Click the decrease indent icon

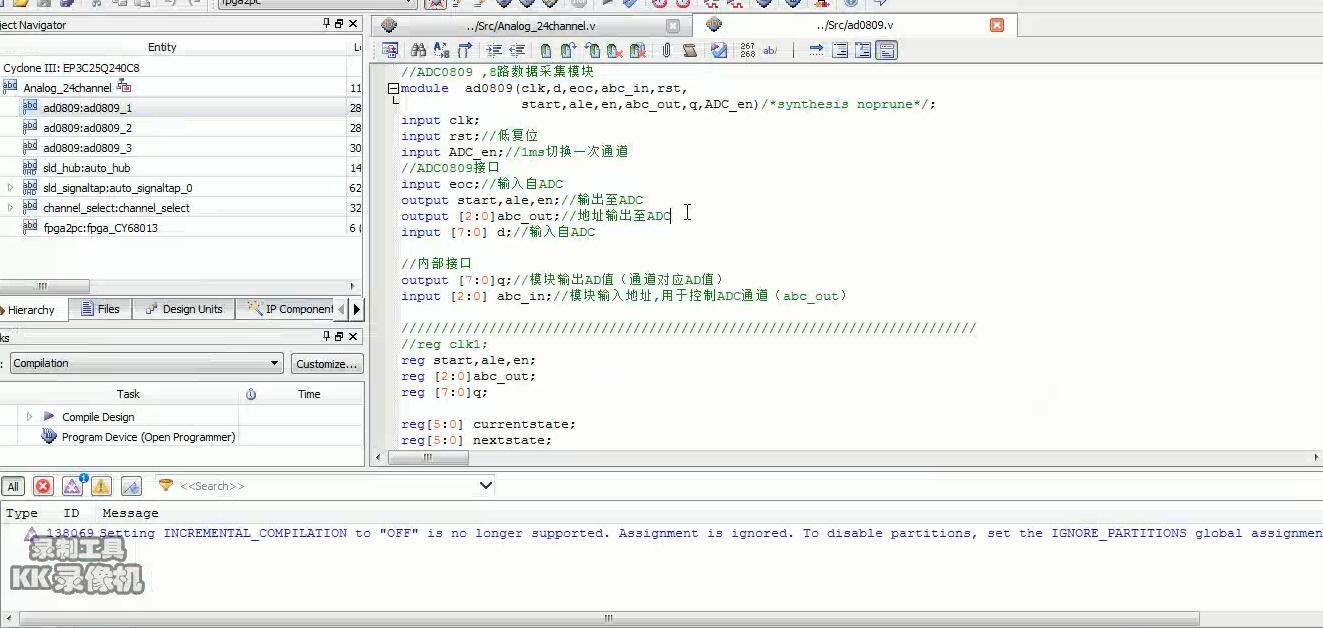517,50
